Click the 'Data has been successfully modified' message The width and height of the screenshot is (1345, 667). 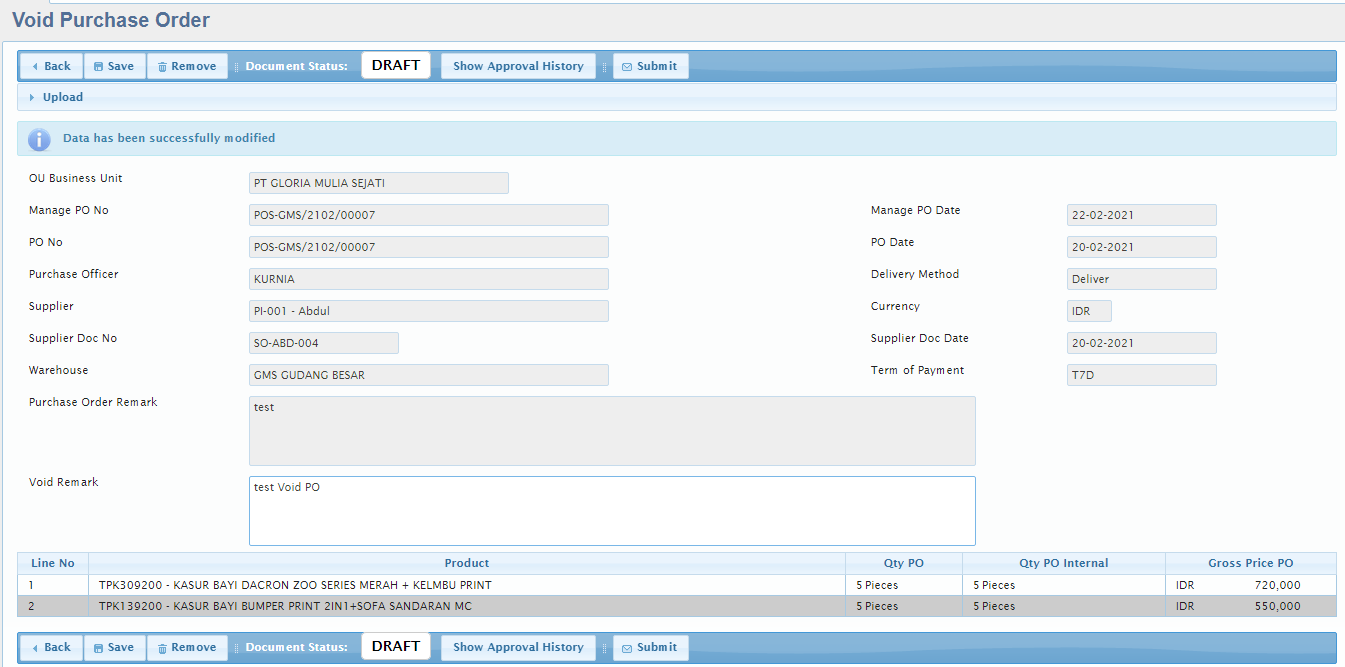(x=169, y=138)
